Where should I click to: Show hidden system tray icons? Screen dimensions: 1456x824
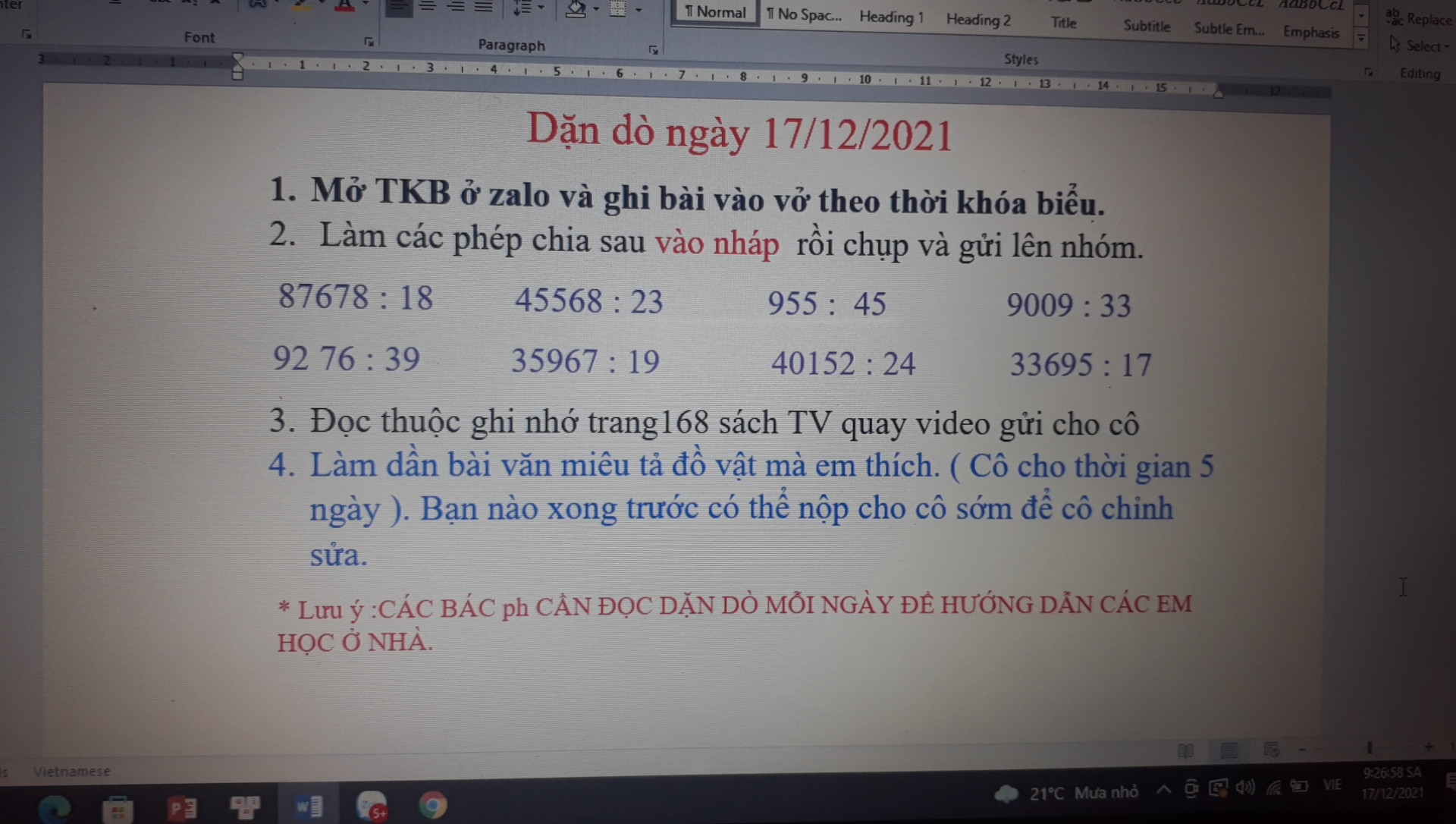1163,790
